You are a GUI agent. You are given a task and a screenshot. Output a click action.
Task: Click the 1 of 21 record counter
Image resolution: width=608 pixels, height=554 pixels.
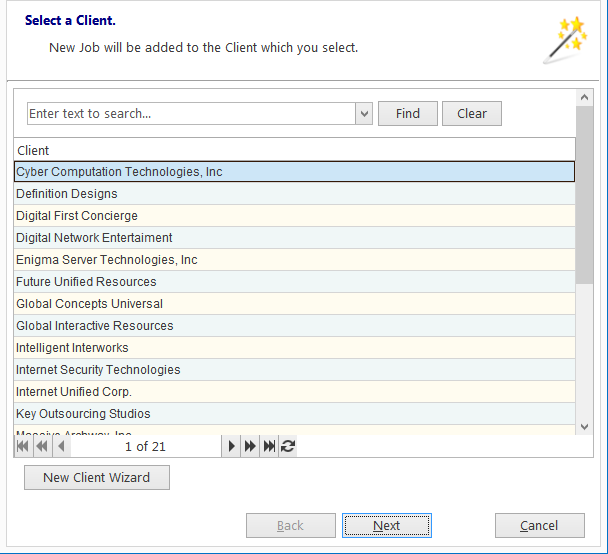click(145, 447)
